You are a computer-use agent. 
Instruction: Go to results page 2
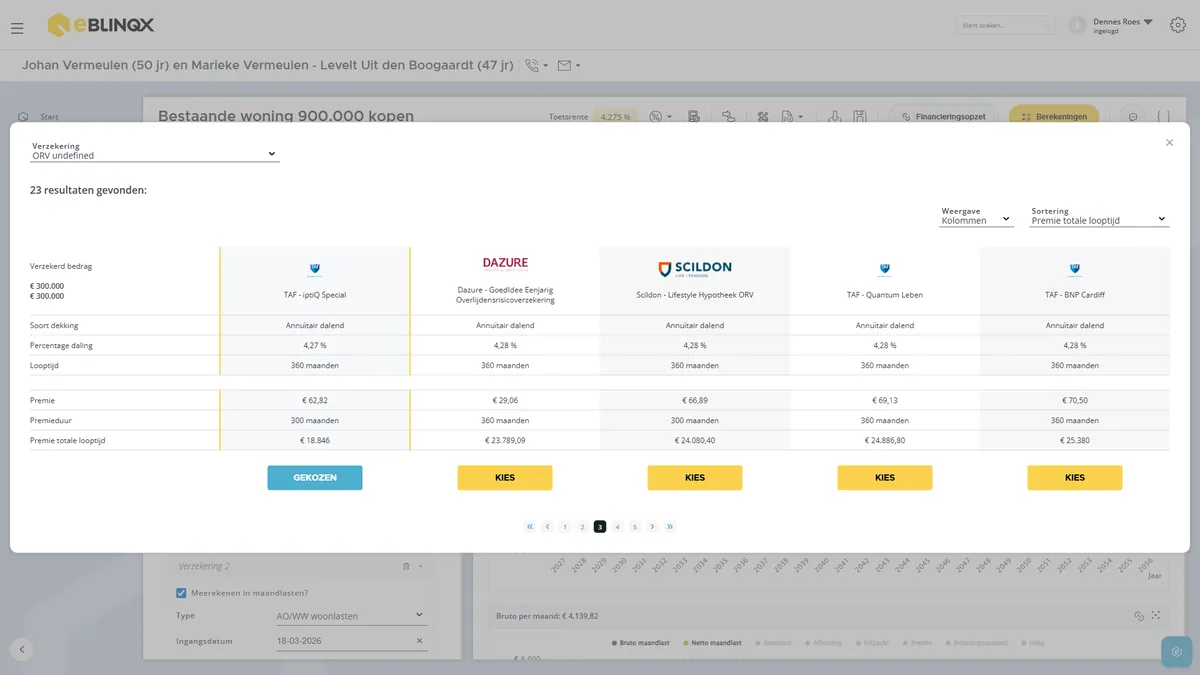(x=583, y=527)
